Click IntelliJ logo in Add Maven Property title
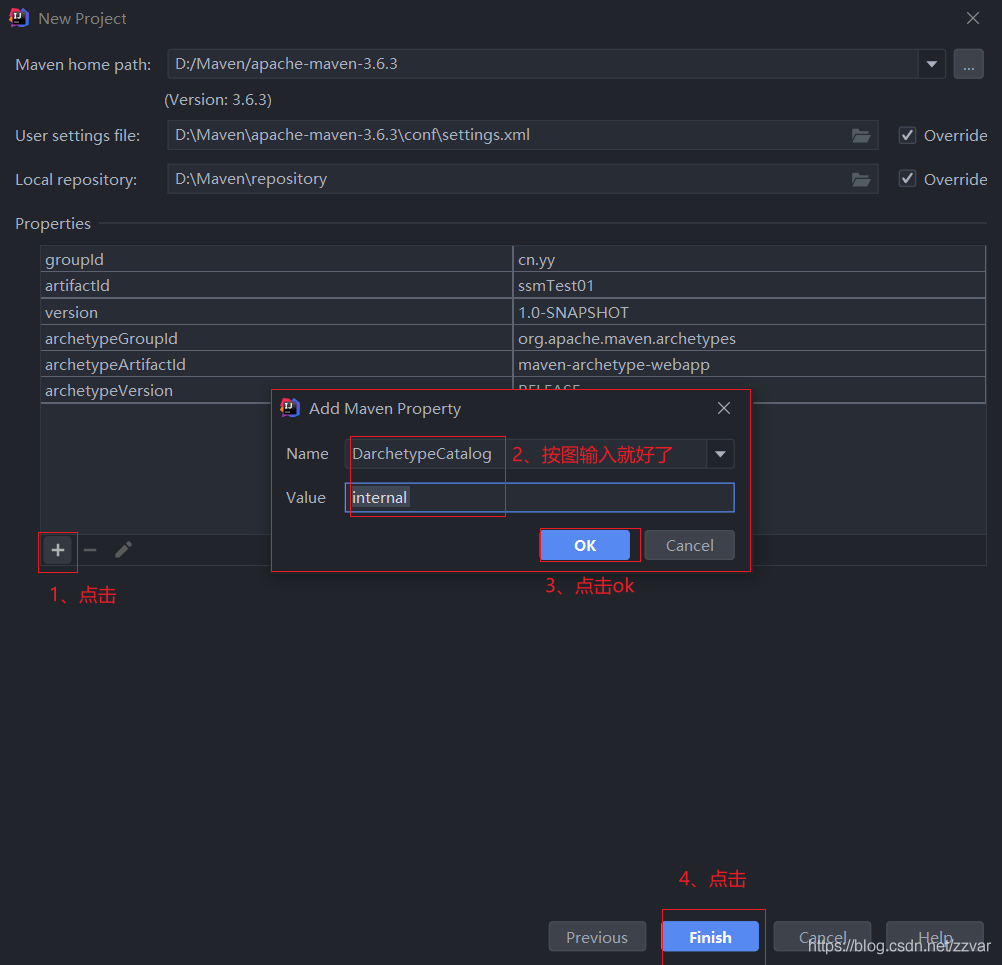1002x965 pixels. tap(290, 408)
